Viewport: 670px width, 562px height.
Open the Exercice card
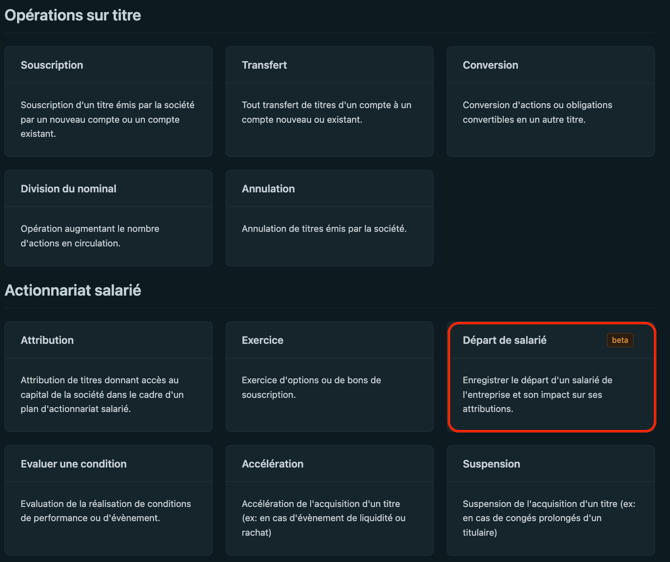[329, 377]
